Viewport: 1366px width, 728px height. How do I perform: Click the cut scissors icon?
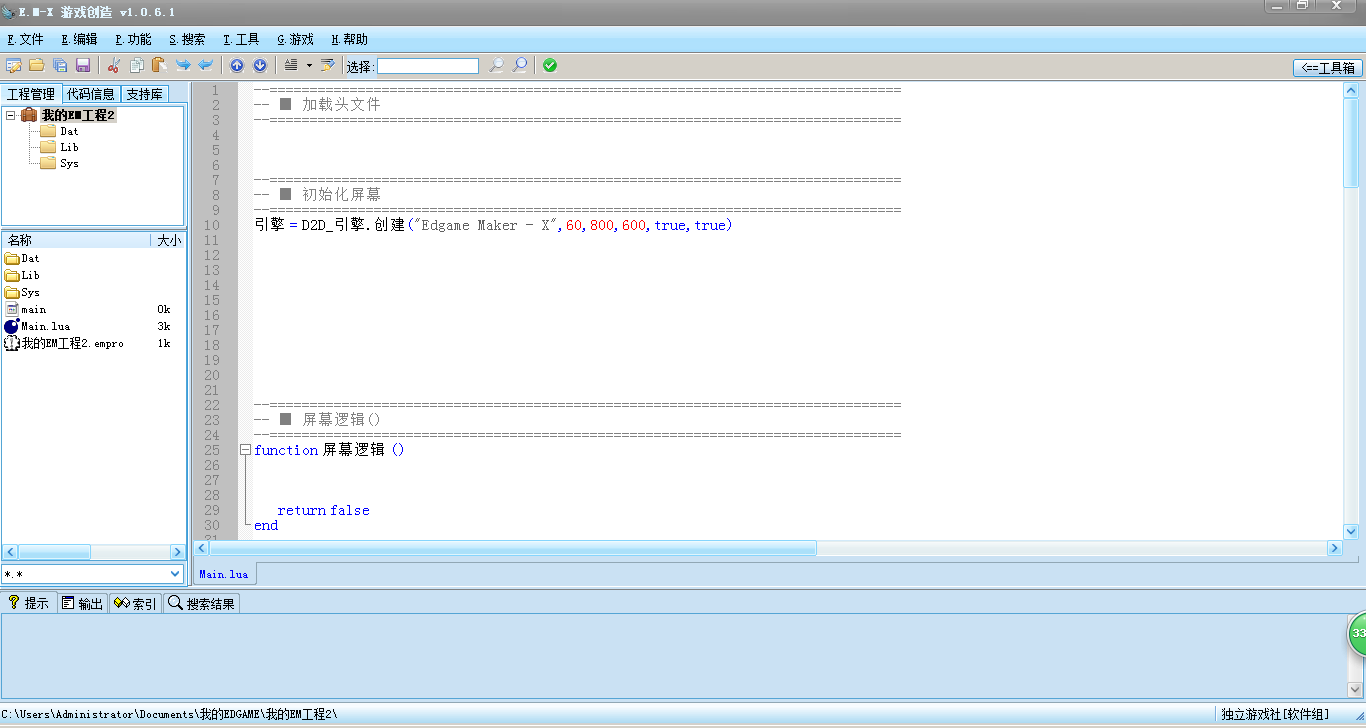tap(113, 66)
